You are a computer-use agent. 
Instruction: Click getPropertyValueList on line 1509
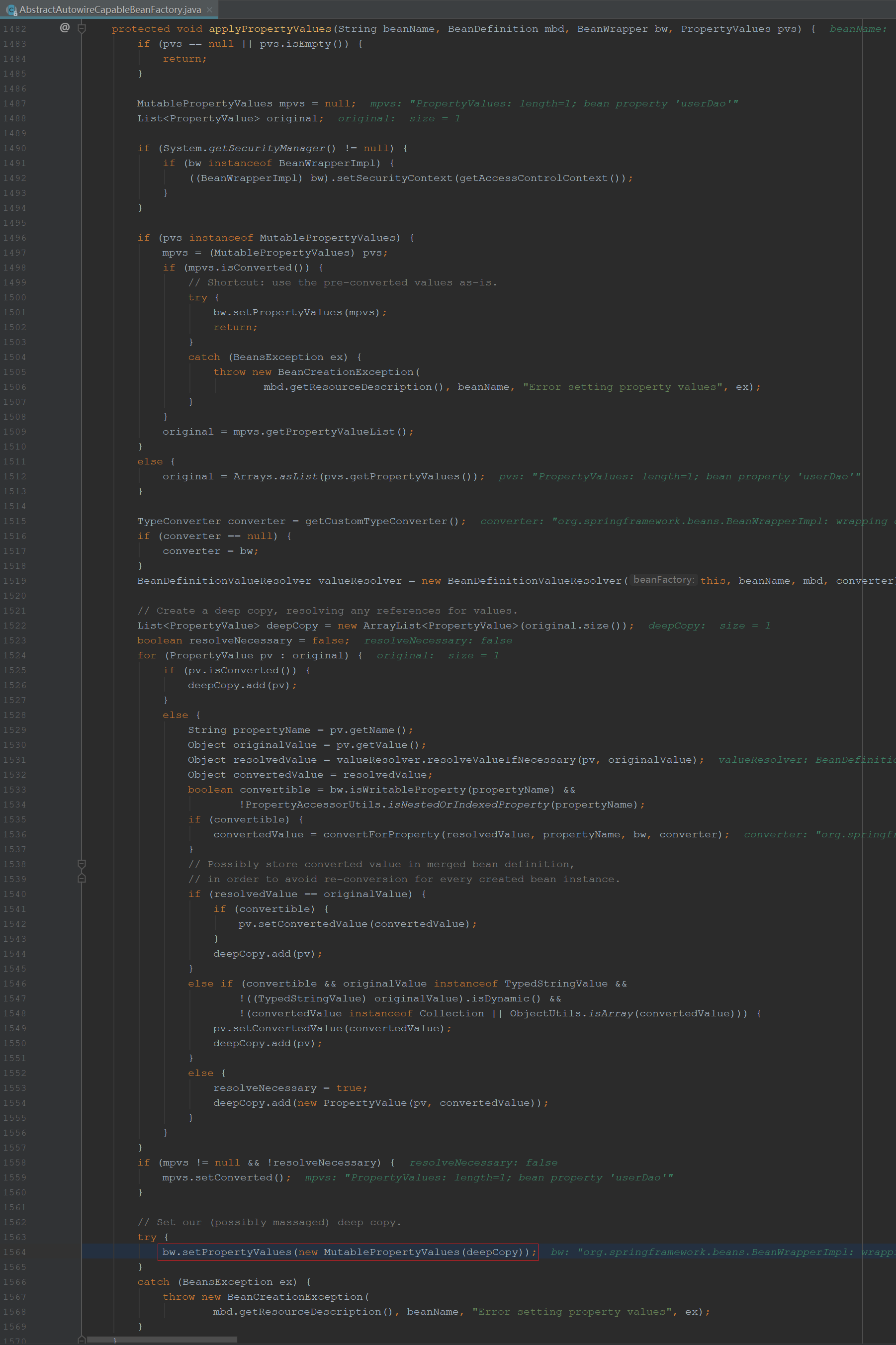pyautogui.click(x=330, y=432)
